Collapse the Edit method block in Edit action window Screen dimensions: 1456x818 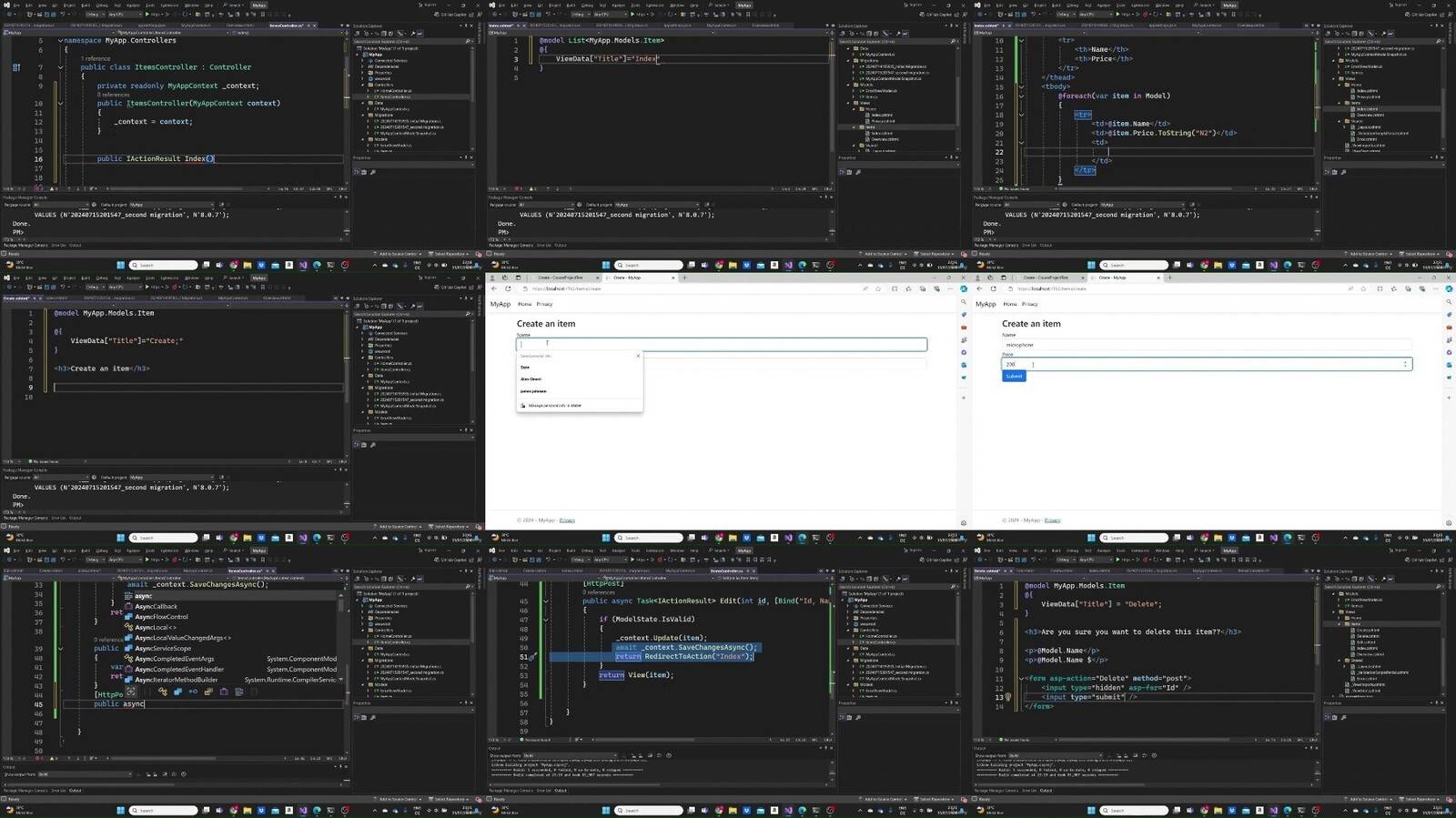(x=546, y=601)
